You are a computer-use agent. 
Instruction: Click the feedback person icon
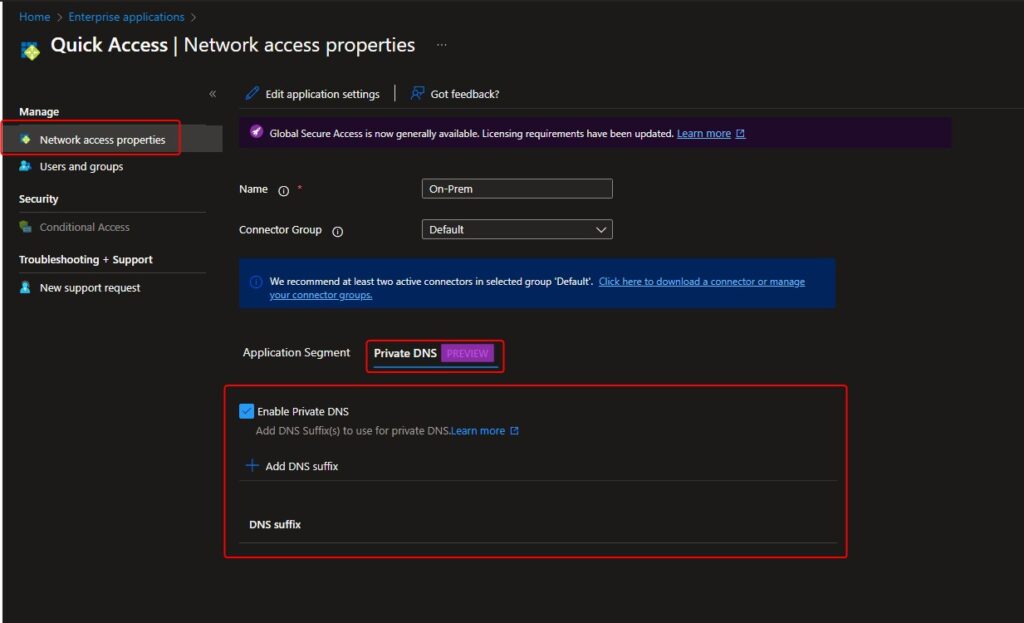[417, 93]
